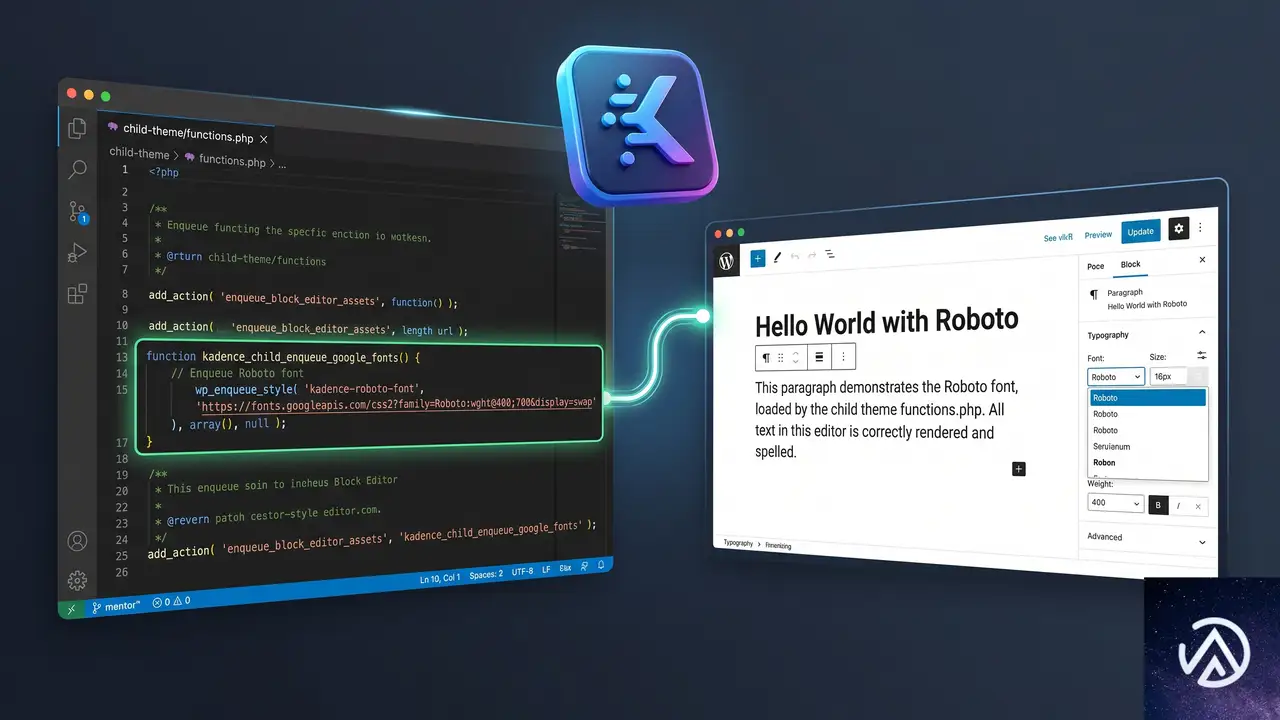1280x720 pixels.
Task: Open the Accounts icon in the editor sidebar
Action: point(77,541)
